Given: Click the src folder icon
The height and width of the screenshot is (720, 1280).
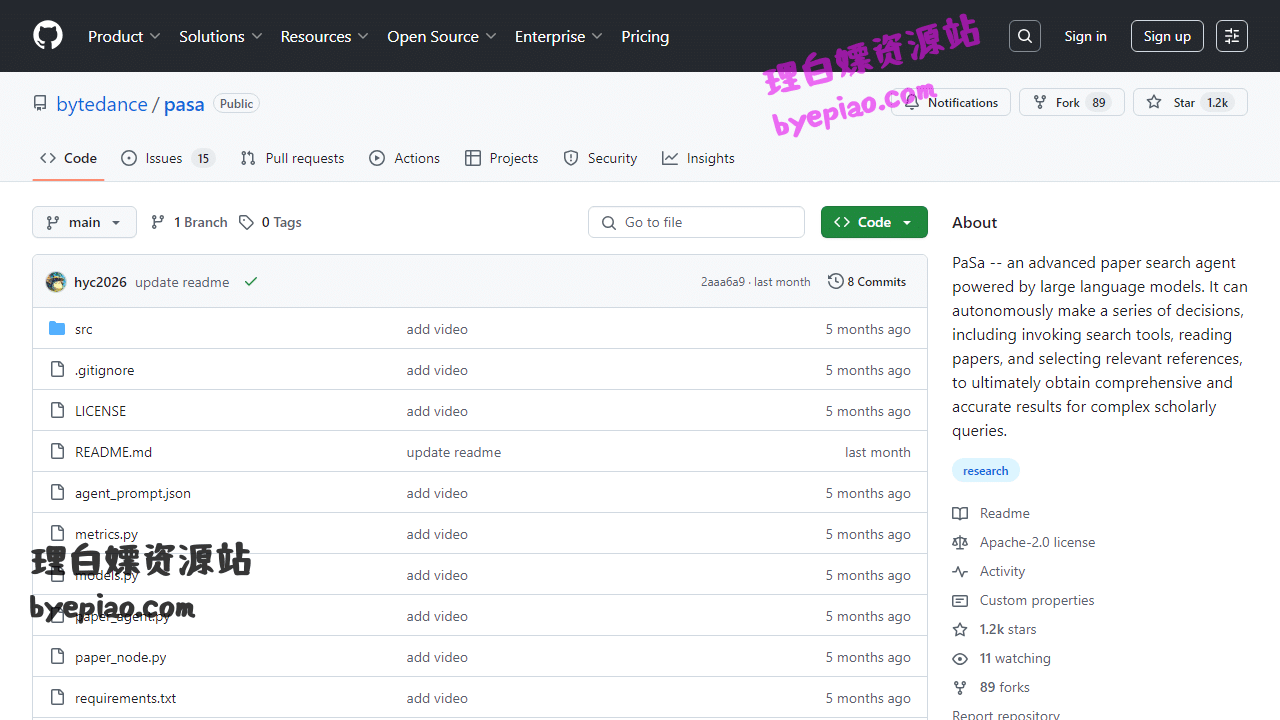Looking at the screenshot, I should pos(57,329).
